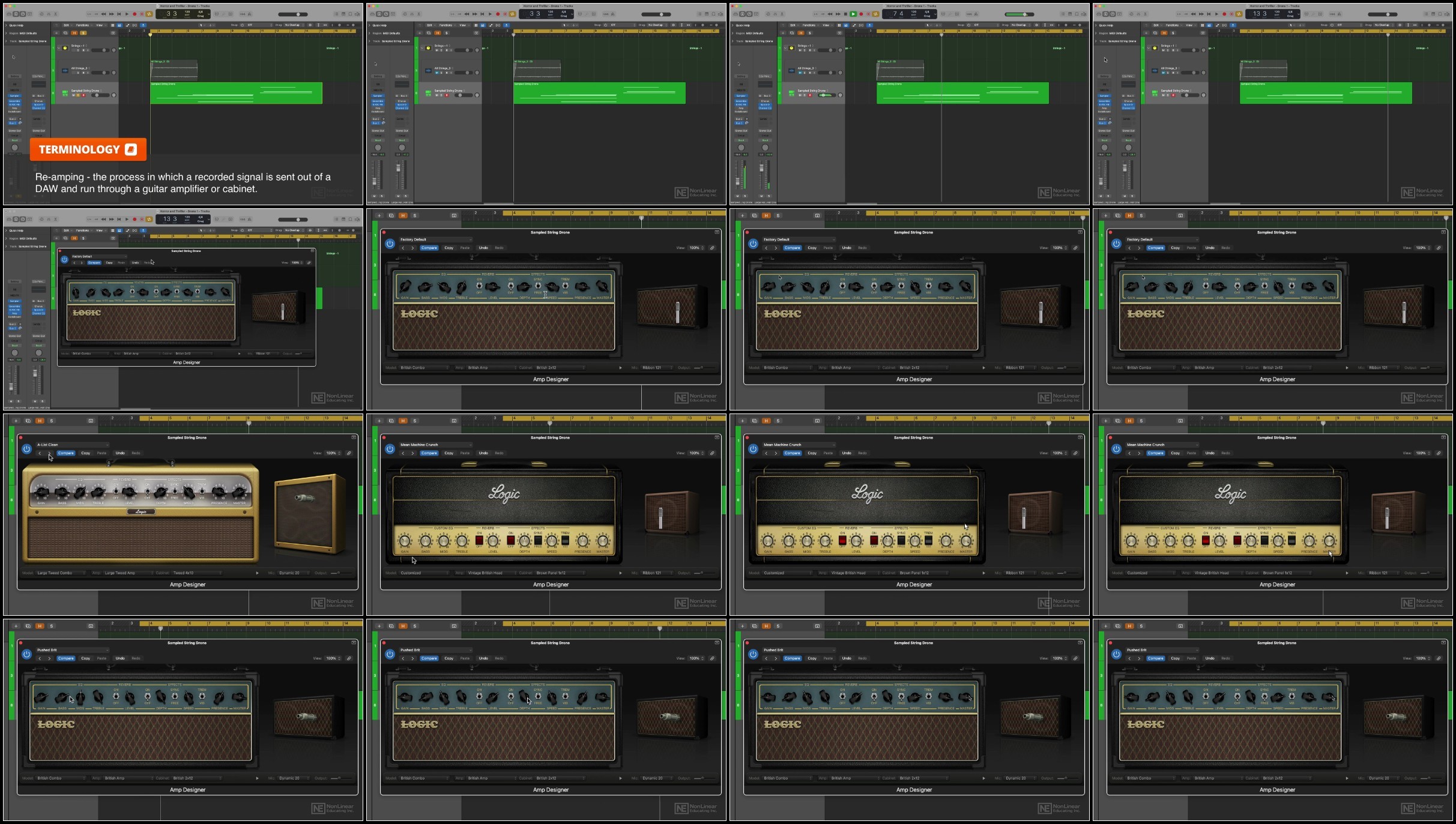
Task: Toggle Sampled String Drone record-enable in position 7 4 frame
Action: tap(810, 95)
